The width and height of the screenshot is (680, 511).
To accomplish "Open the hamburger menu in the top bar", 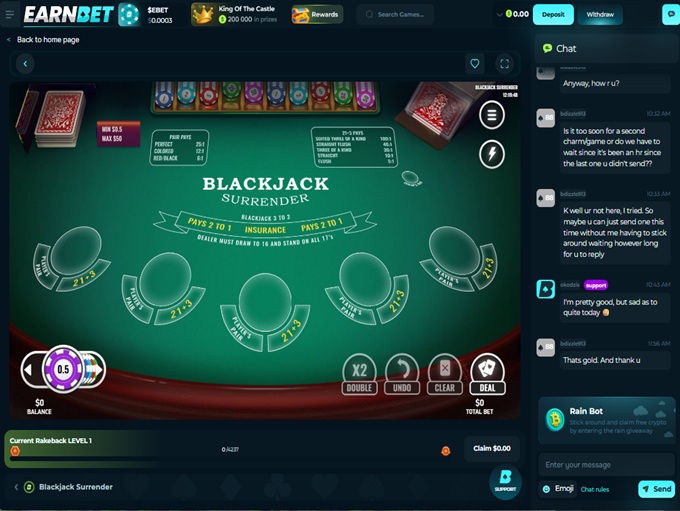I will coord(10,14).
